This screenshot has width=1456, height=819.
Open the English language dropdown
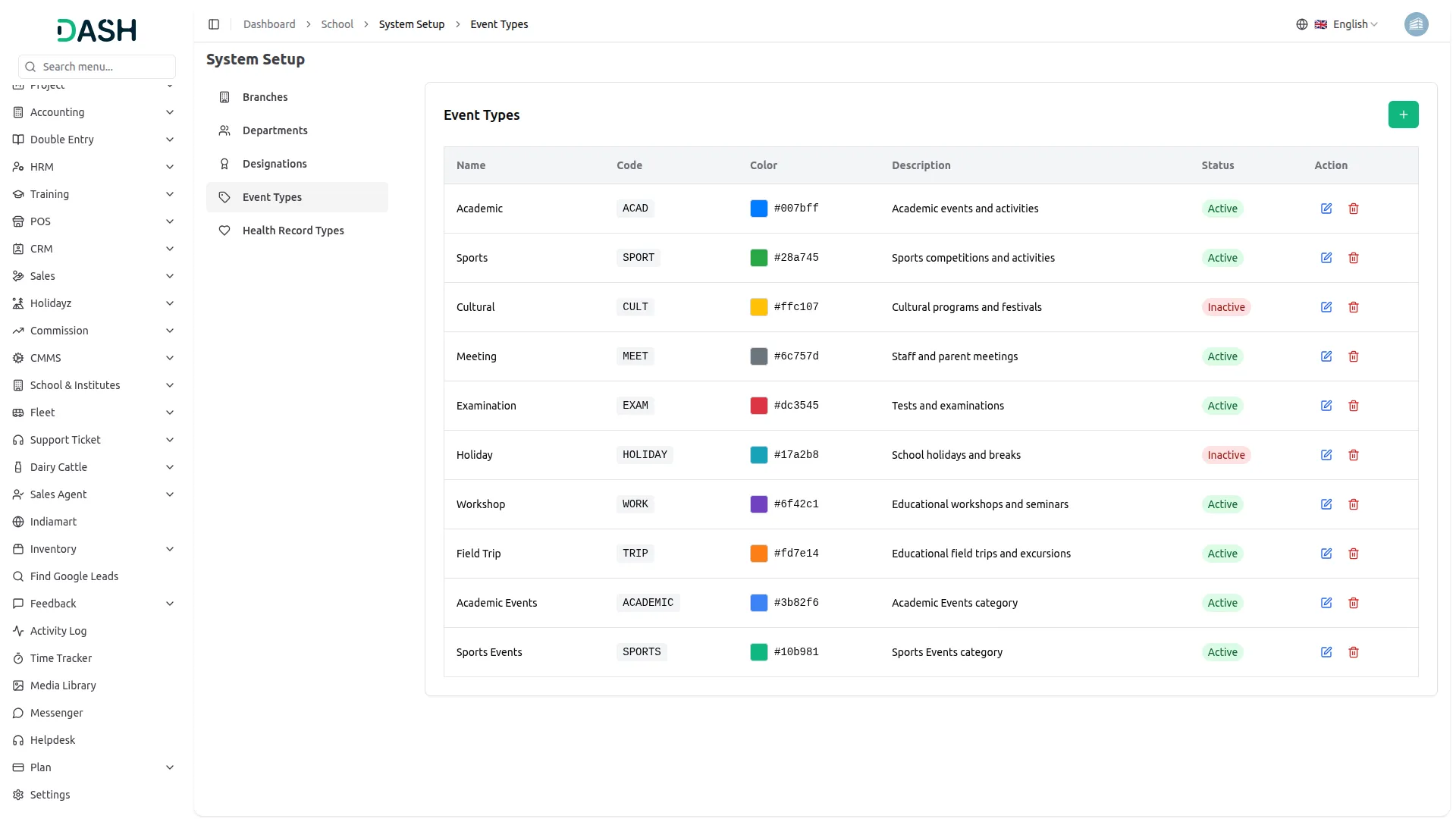pyautogui.click(x=1347, y=24)
